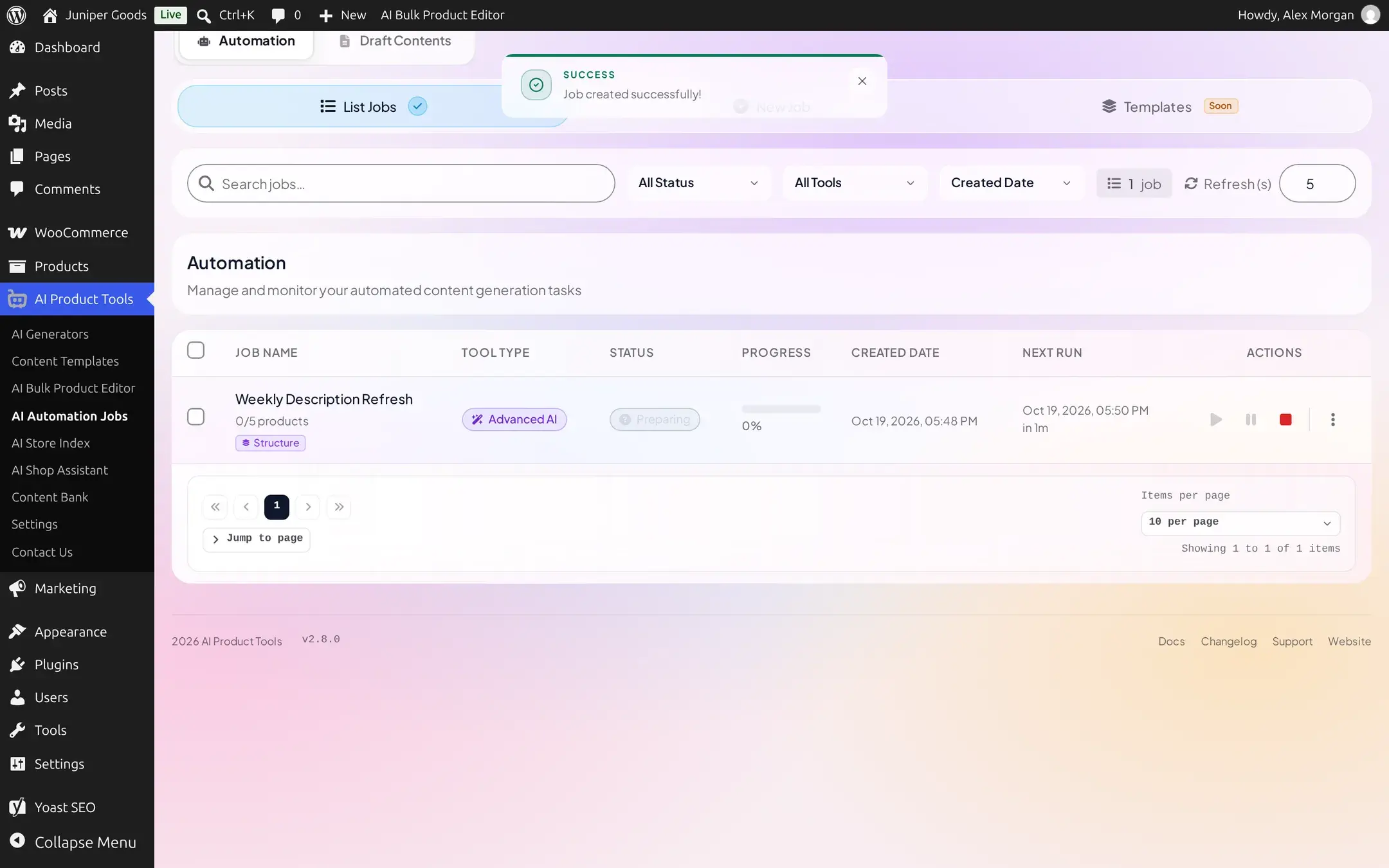This screenshot has height=868, width=1389.
Task: Click the Support footer link
Action: click(x=1292, y=642)
